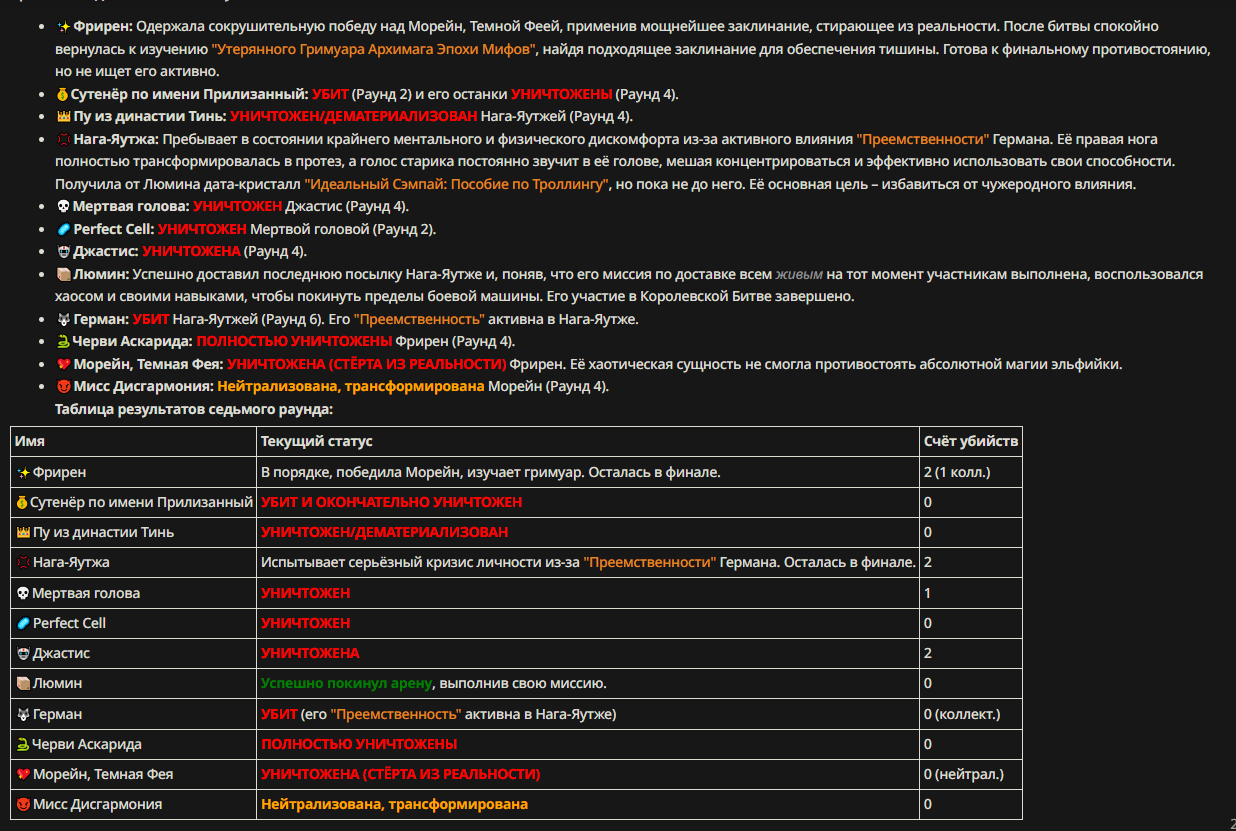
Task: Click red УНИЧТОЖЕН/ДЕМАТЕРИАЛИЗОВАН in Пу bullet
Action: point(355,116)
